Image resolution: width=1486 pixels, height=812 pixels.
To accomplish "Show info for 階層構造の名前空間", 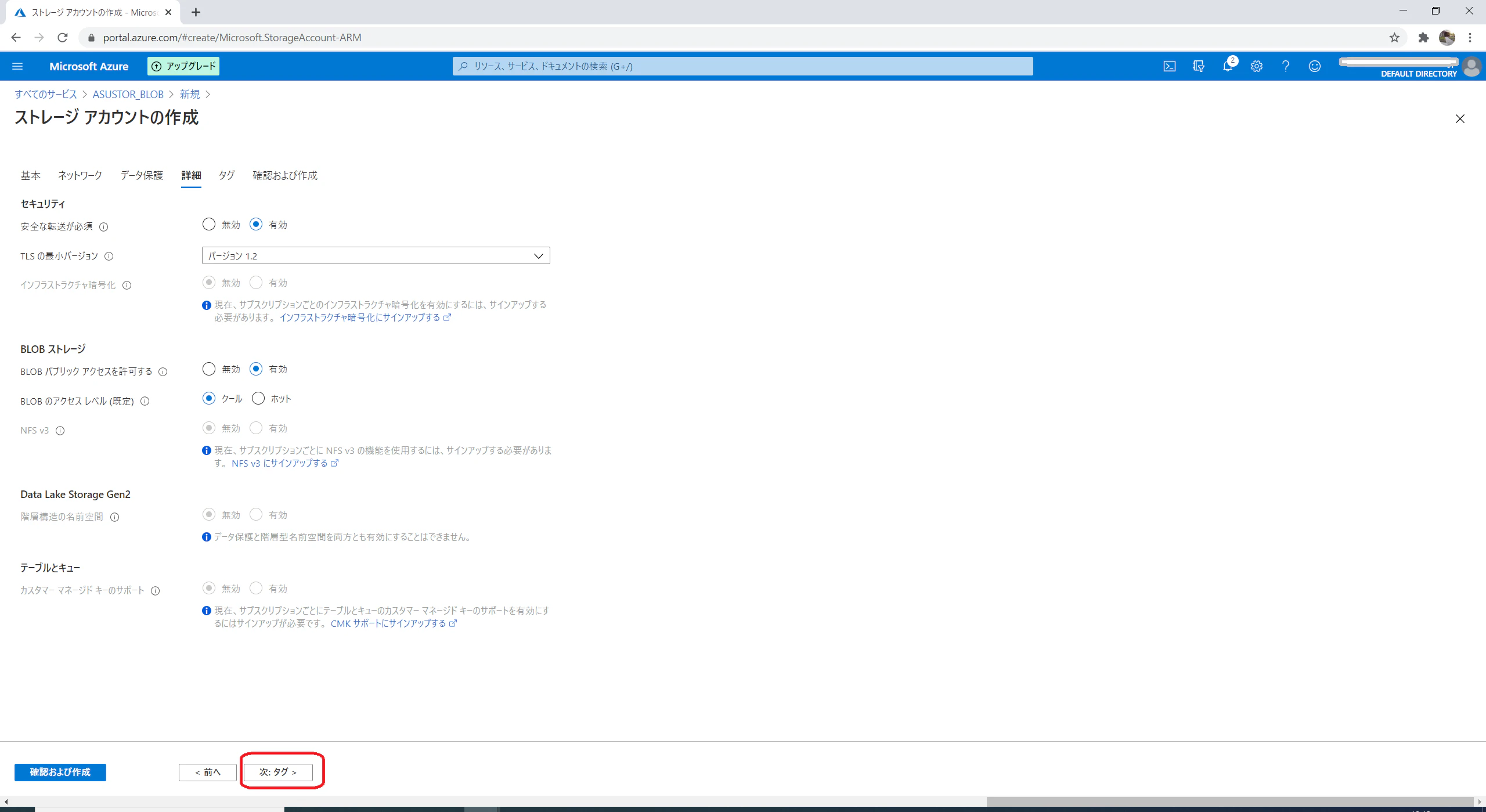I will click(x=115, y=517).
